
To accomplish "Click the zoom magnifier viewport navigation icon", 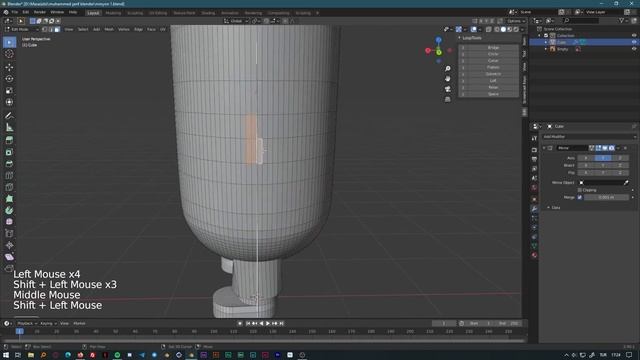I will (x=448, y=69).
